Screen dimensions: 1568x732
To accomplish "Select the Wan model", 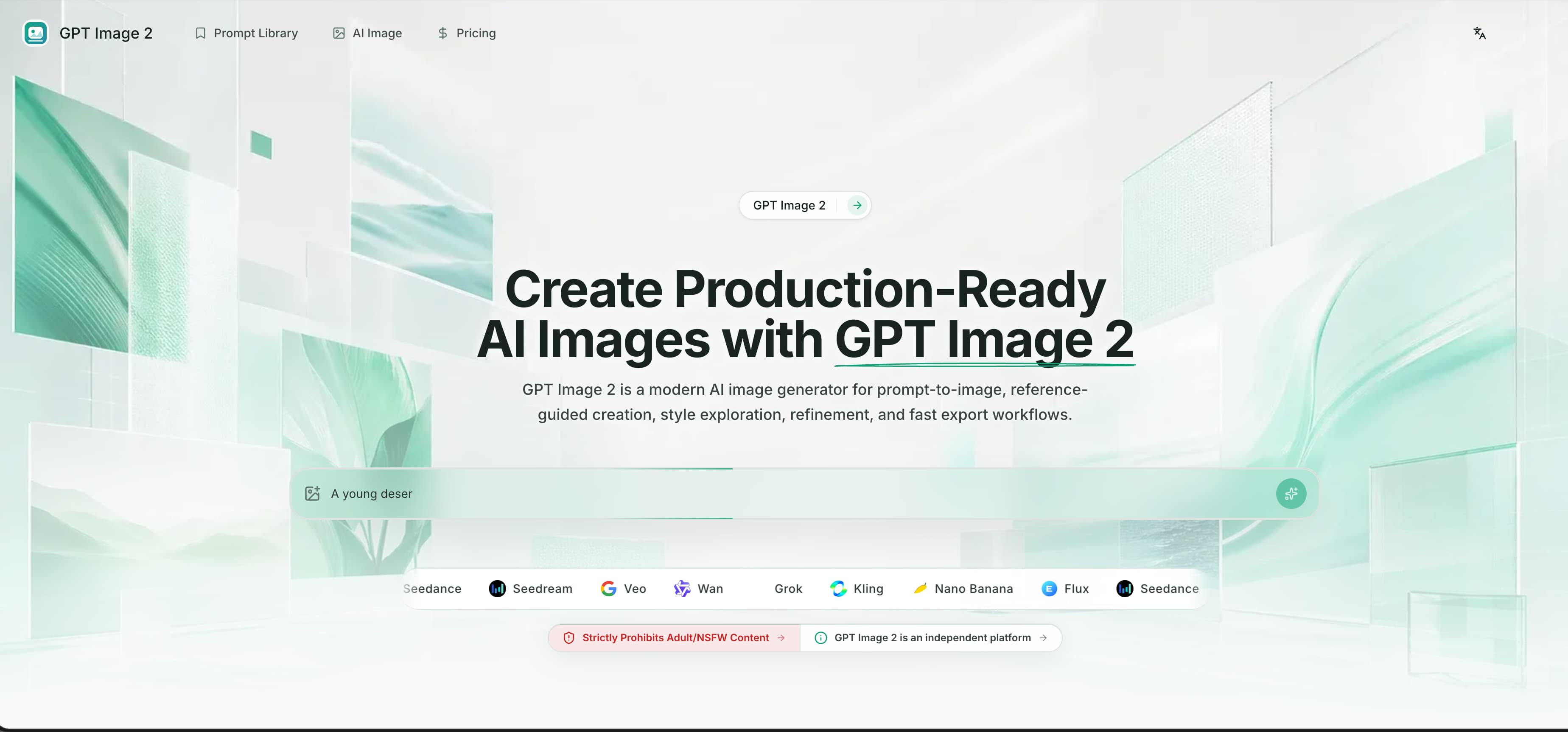I will [699, 588].
